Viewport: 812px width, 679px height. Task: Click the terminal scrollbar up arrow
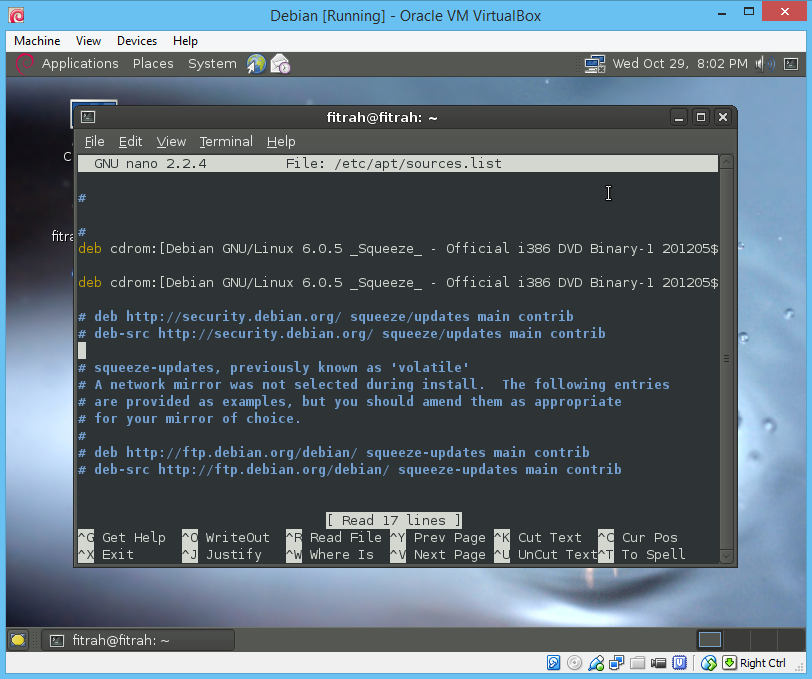727,162
